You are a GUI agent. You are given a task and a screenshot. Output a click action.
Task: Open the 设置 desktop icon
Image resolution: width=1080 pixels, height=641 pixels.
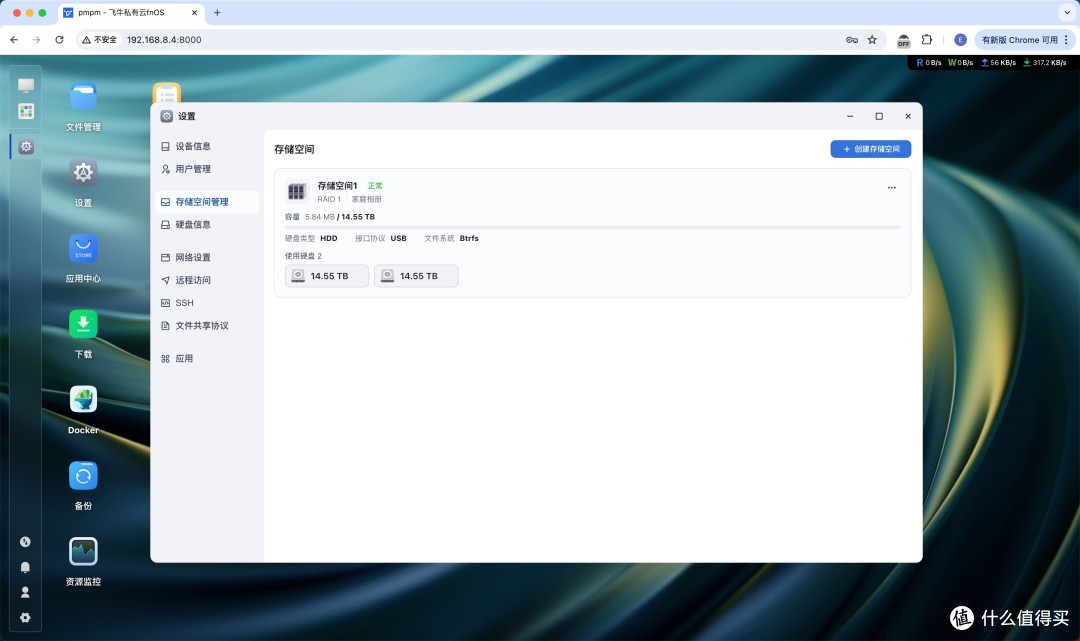point(83,173)
